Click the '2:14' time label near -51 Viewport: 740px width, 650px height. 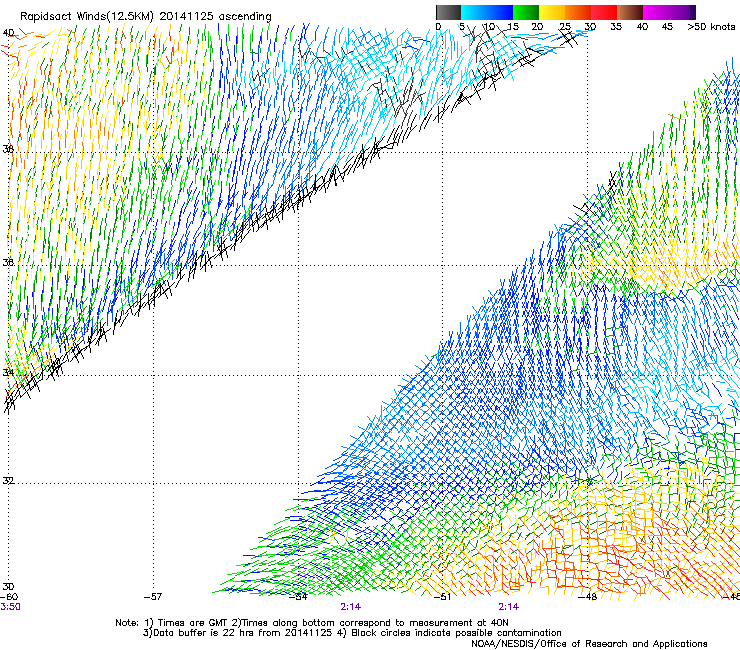point(509,607)
